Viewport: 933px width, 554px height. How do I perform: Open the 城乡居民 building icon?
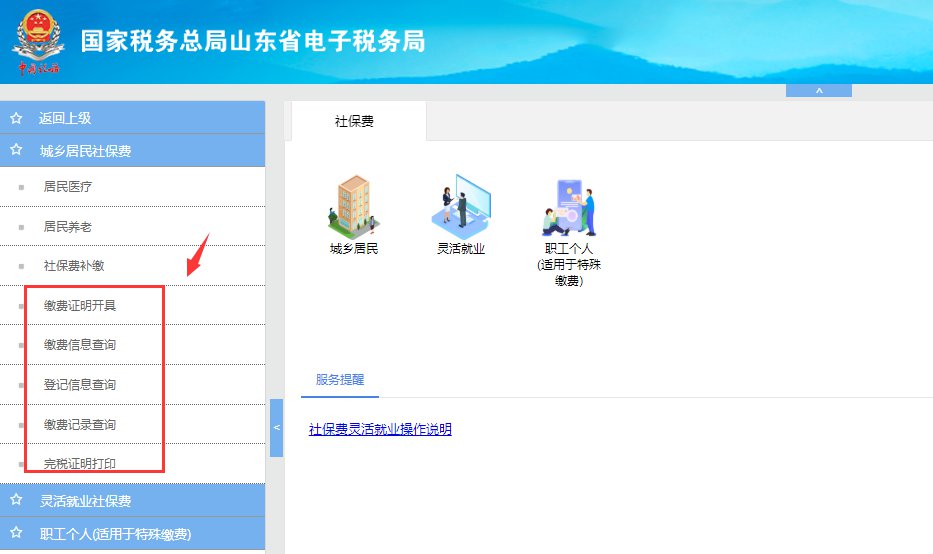point(353,206)
